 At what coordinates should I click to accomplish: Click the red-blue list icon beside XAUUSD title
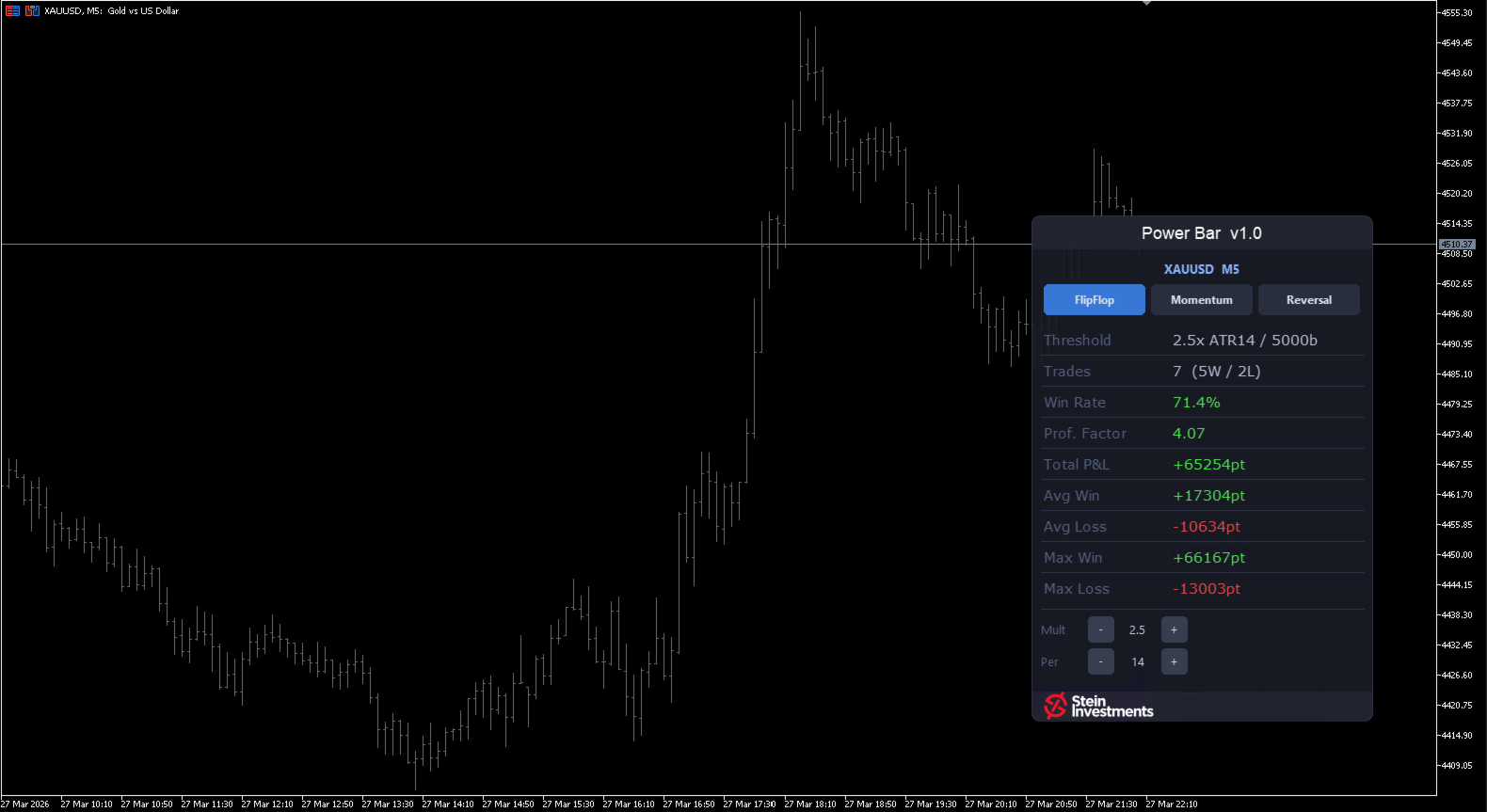point(12,11)
